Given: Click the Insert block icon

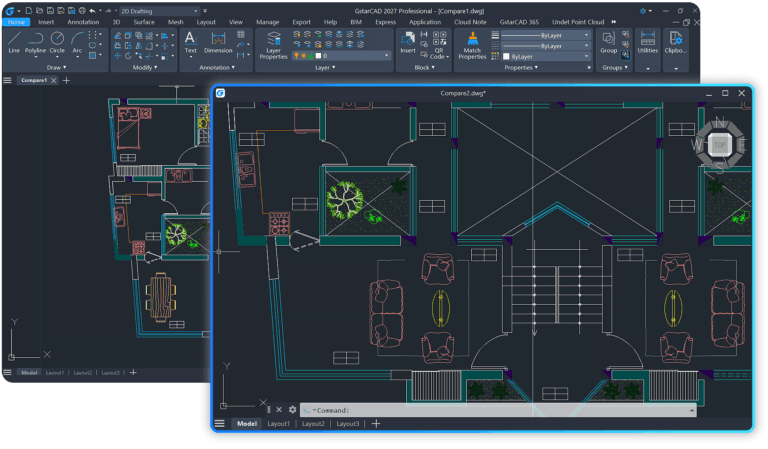Looking at the screenshot, I should [x=408, y=42].
